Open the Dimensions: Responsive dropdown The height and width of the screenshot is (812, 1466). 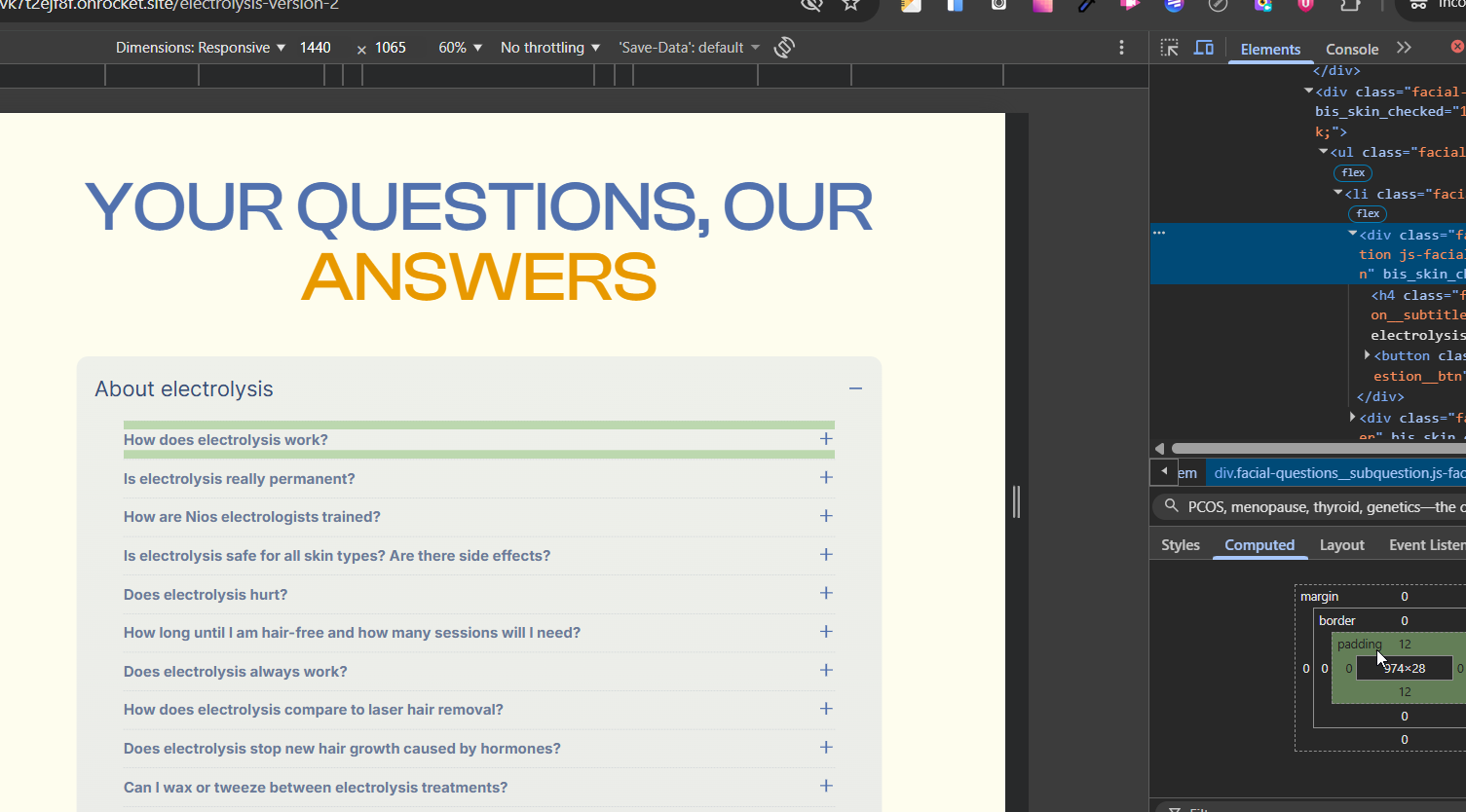pyautogui.click(x=200, y=48)
